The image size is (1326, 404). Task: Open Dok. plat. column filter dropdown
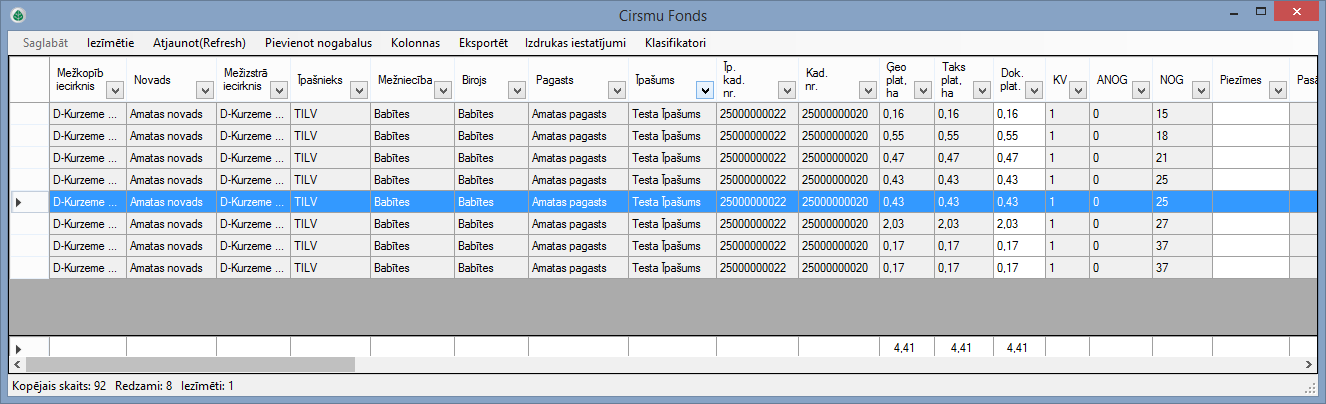point(1034,90)
